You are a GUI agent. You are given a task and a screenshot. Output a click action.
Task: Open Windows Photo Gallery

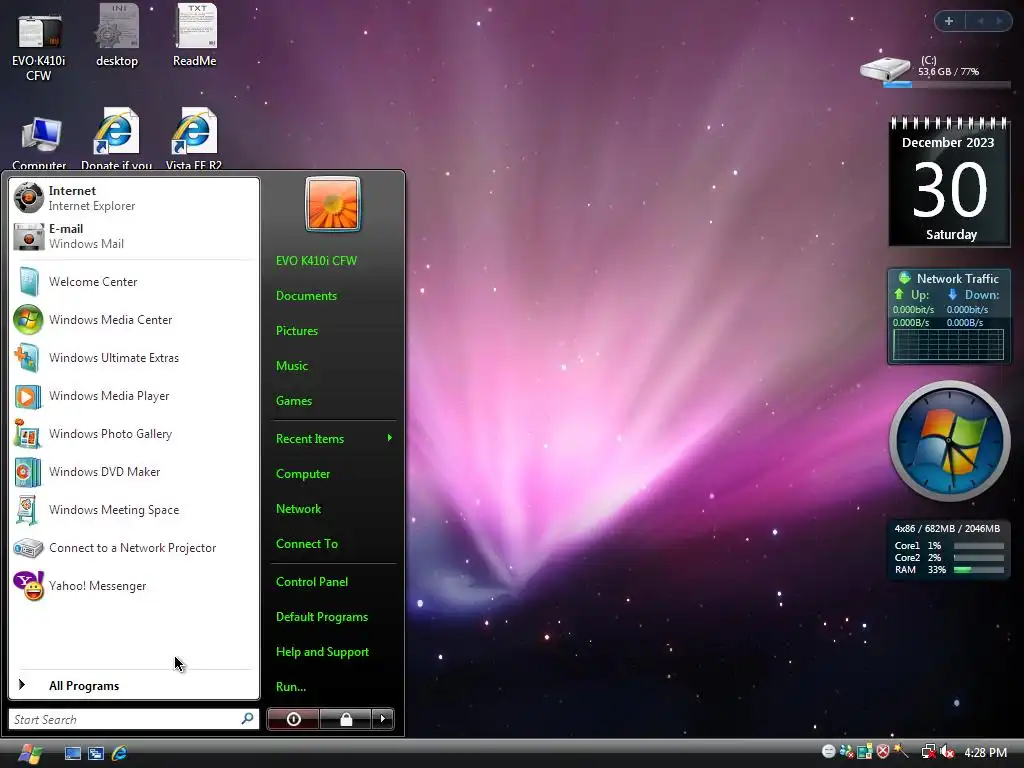coord(134,434)
